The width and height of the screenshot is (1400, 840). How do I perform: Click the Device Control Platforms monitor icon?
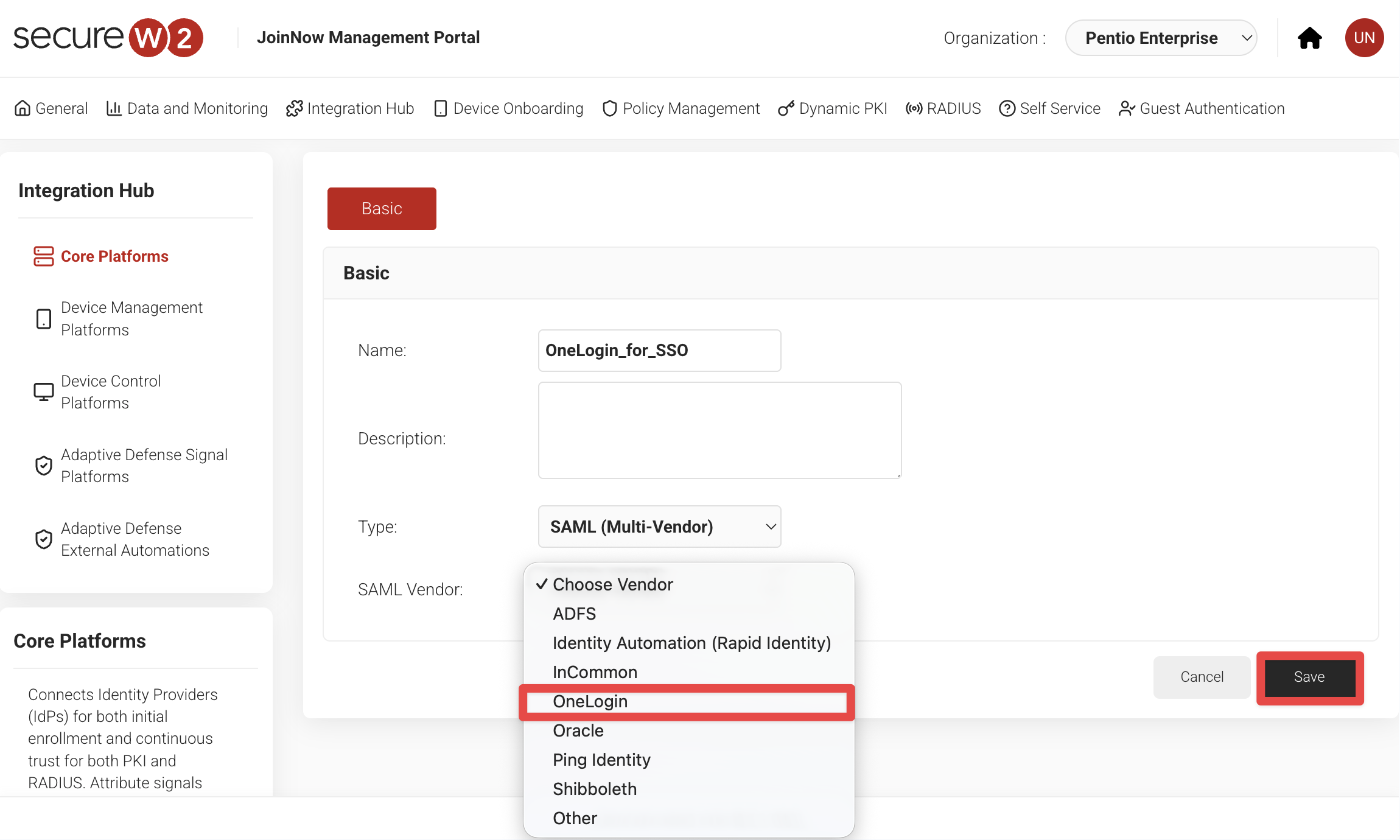click(43, 392)
